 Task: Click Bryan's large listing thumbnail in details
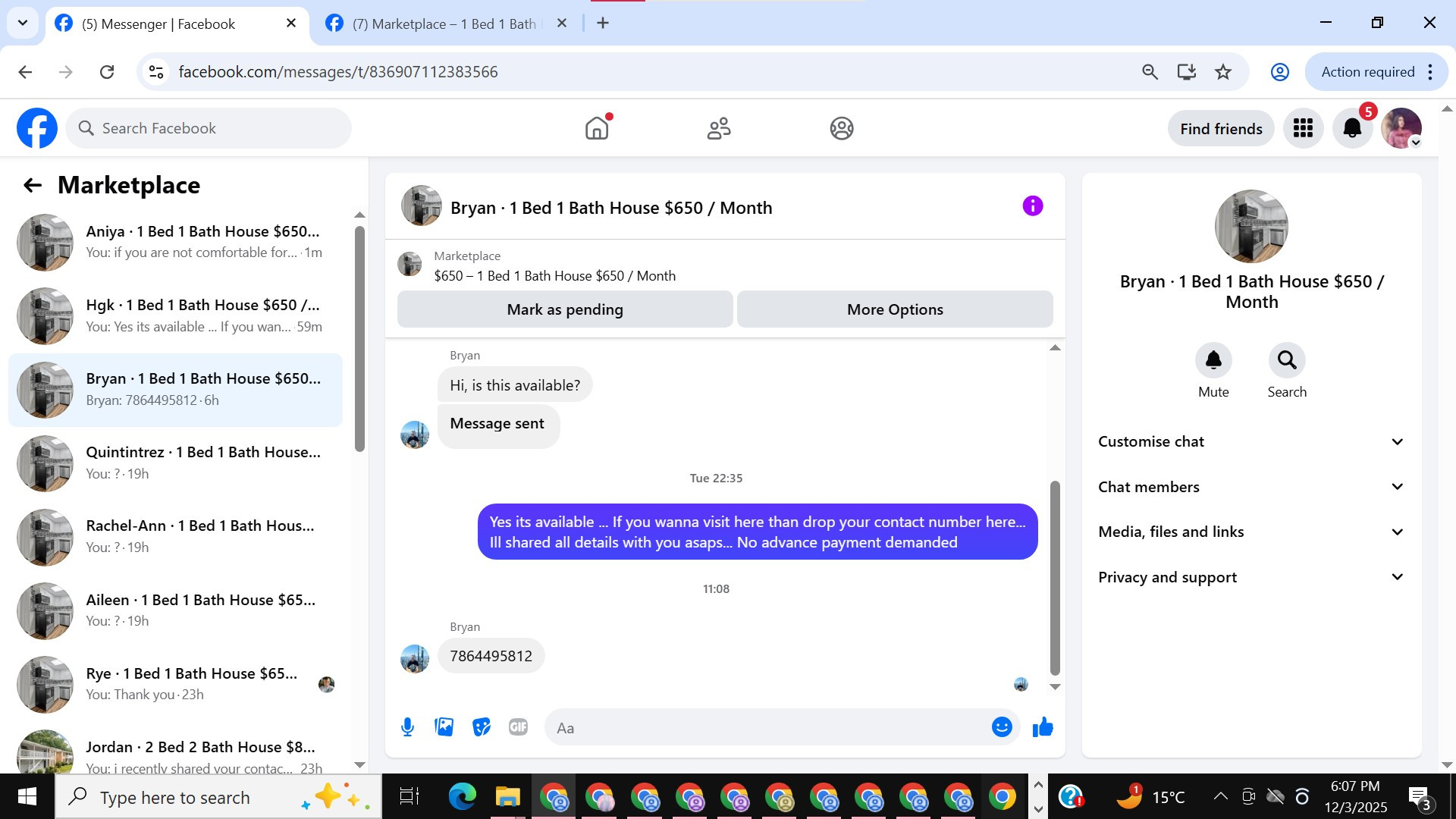click(1251, 226)
